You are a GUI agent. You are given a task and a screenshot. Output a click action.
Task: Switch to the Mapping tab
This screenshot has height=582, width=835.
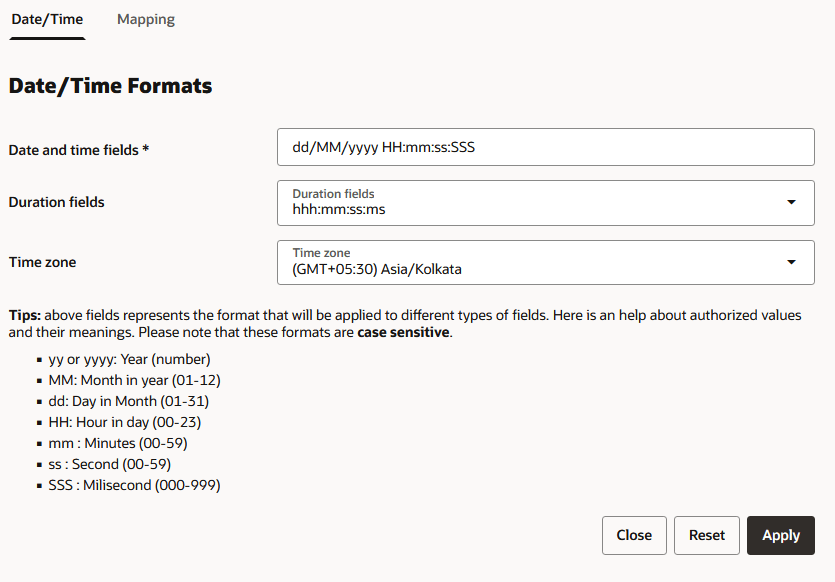[145, 19]
